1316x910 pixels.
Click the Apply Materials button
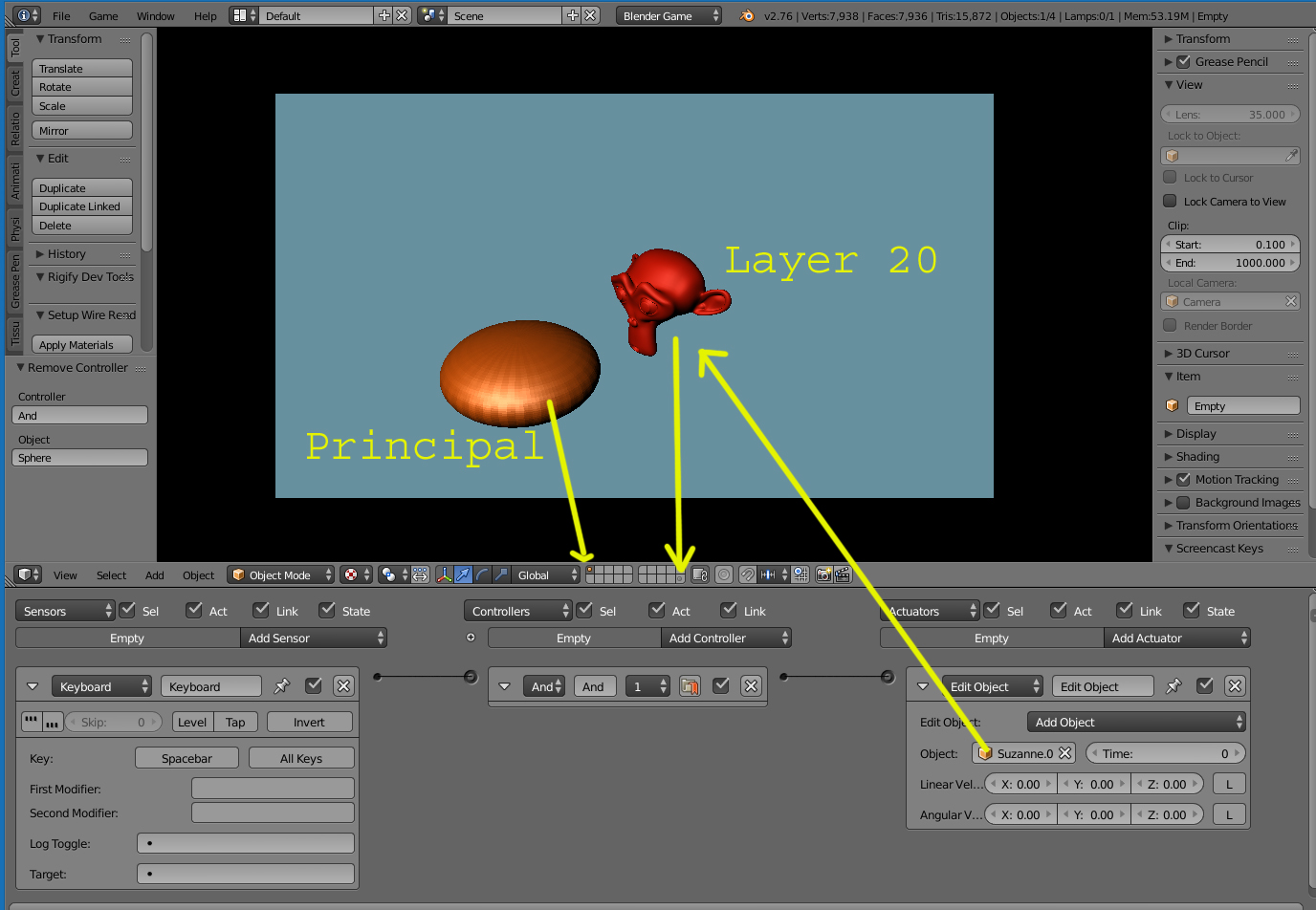pos(81,345)
